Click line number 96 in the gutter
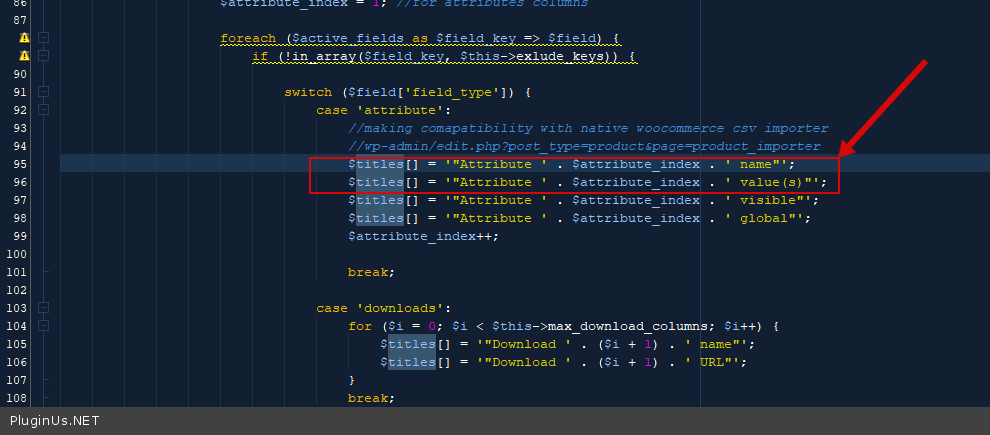Image resolution: width=990 pixels, height=435 pixels. pyautogui.click(x=20, y=182)
